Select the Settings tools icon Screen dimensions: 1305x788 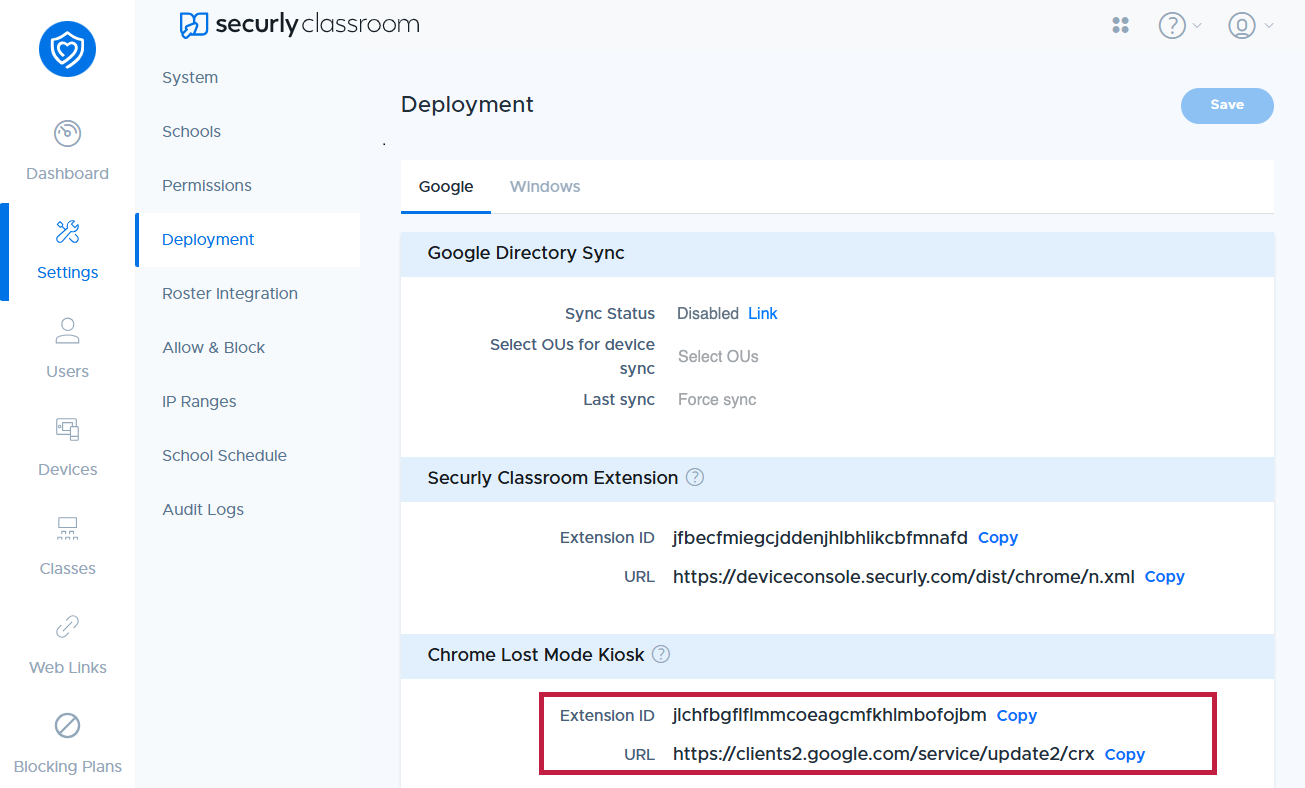tap(67, 232)
